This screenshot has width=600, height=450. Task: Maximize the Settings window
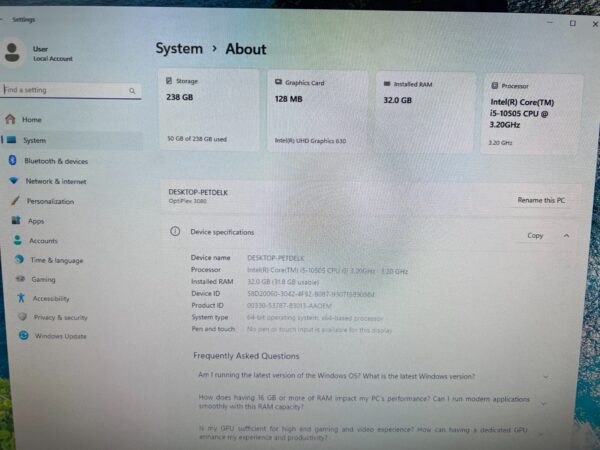(x=572, y=23)
